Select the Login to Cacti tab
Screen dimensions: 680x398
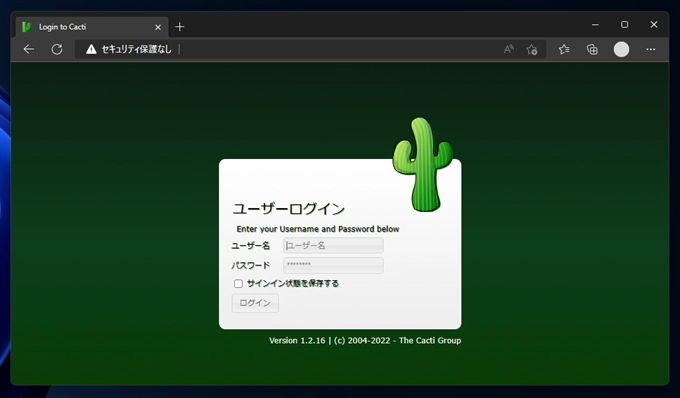click(92, 27)
